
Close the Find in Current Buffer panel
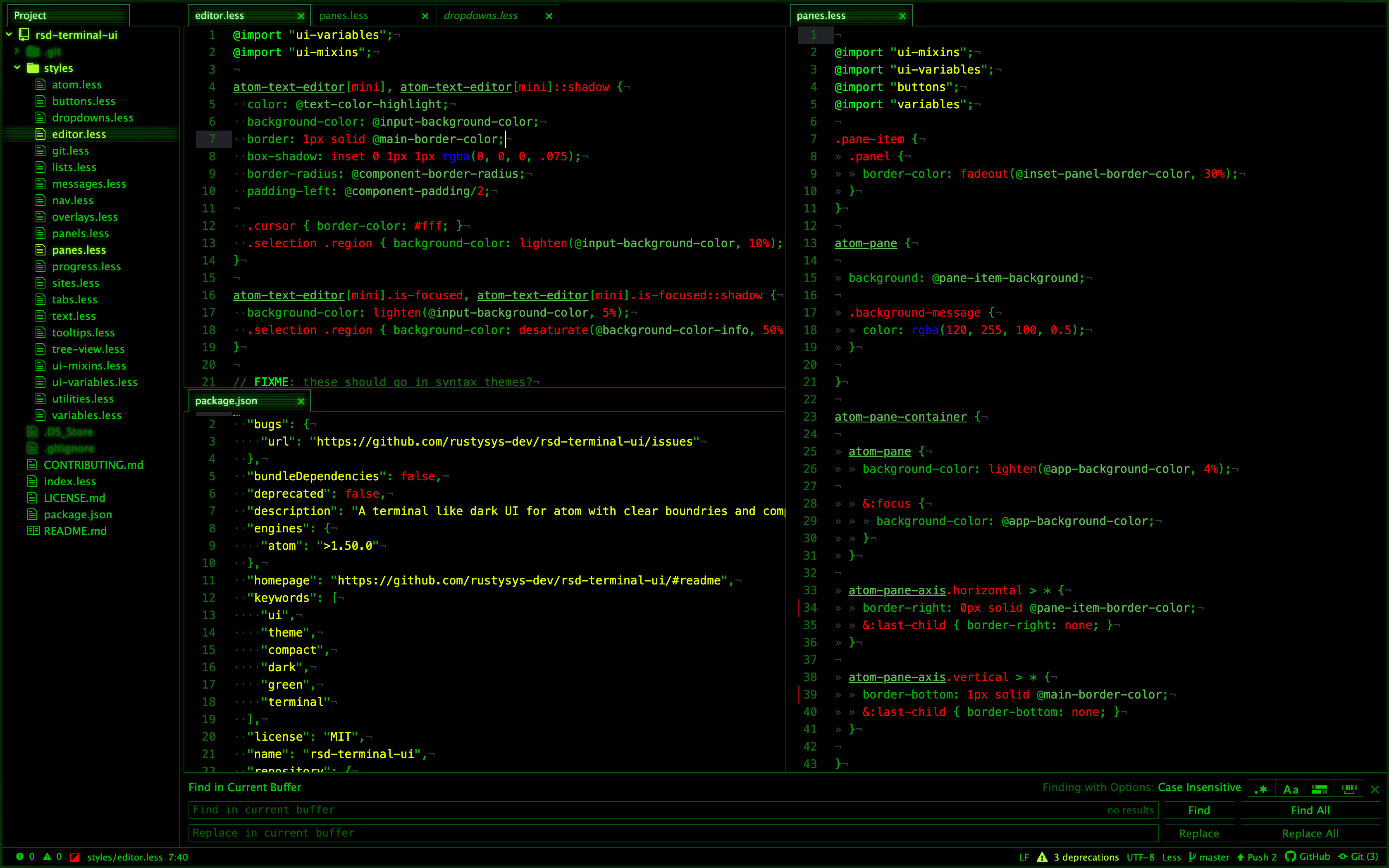(x=1375, y=789)
